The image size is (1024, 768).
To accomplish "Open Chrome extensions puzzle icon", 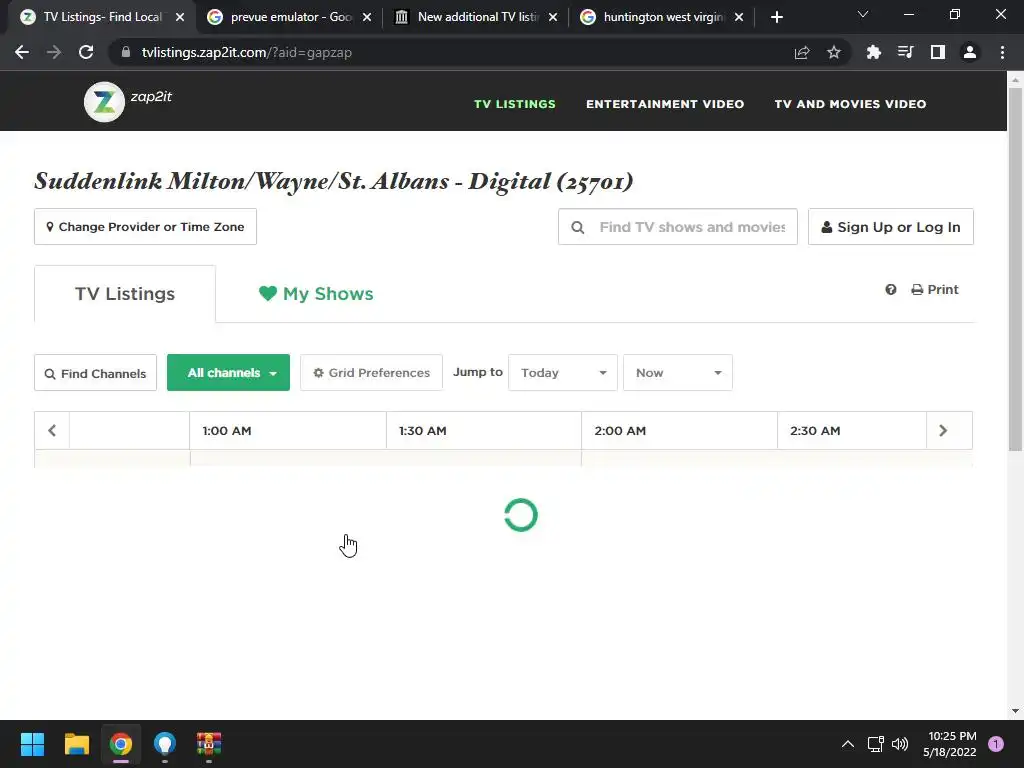I will pyautogui.click(x=873, y=52).
